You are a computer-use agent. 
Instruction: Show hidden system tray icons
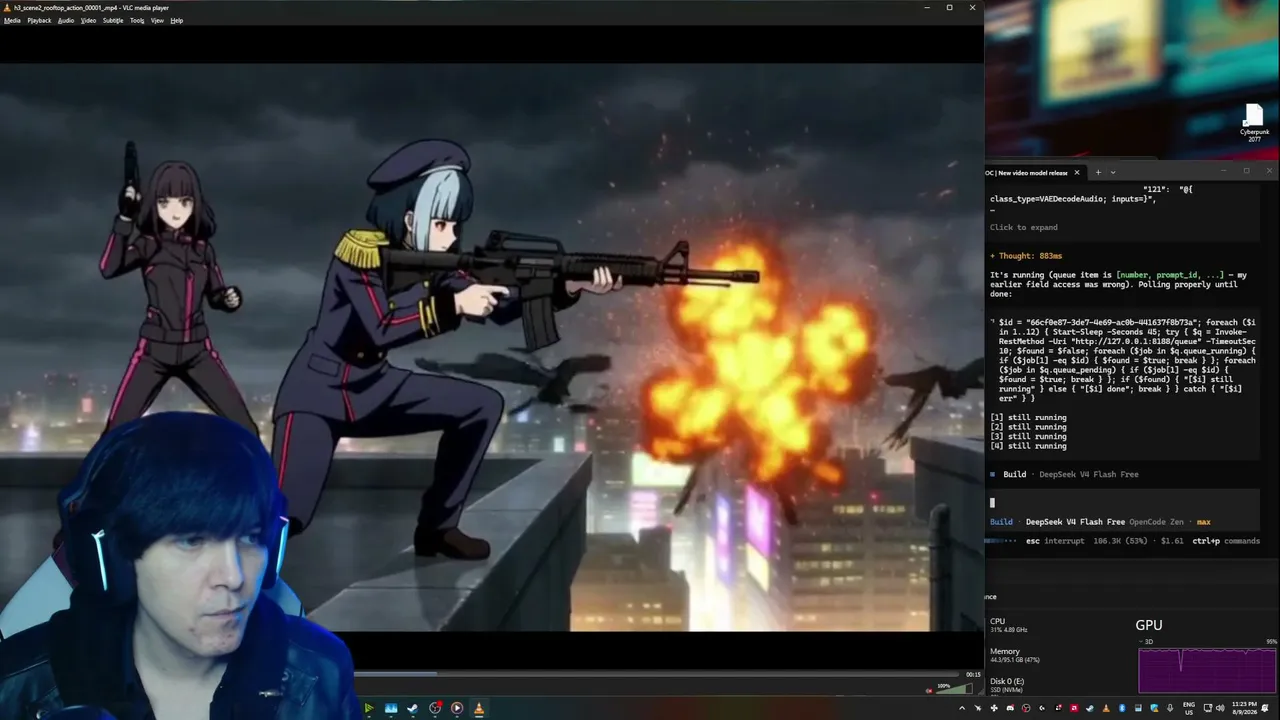pyautogui.click(x=962, y=708)
